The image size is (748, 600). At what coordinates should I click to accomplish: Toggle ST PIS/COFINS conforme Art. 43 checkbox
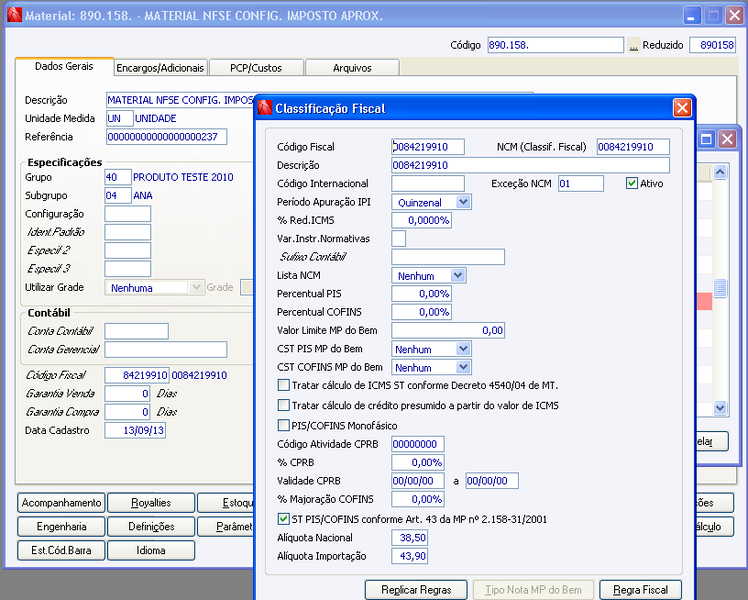pos(283,519)
